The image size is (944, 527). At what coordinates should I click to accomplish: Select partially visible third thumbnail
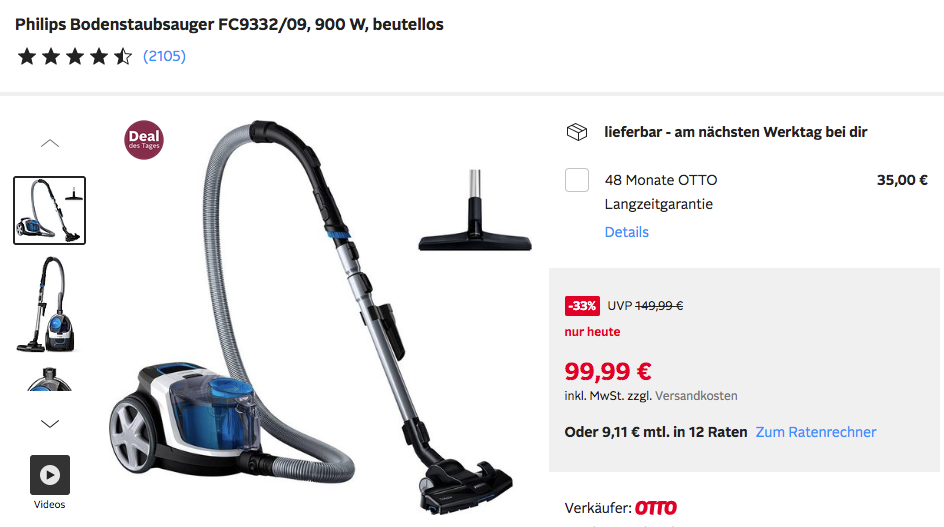click(x=49, y=379)
